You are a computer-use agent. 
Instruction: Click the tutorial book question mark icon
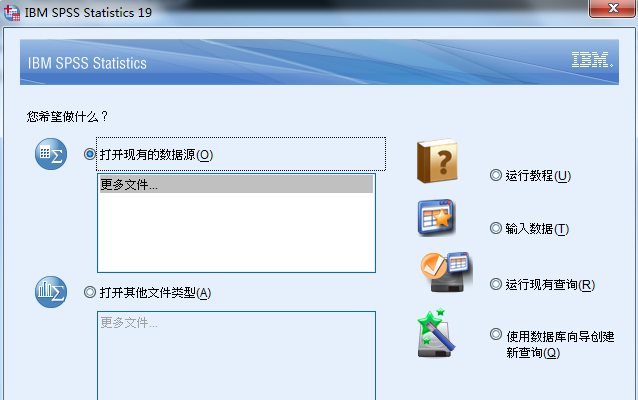coord(437,160)
